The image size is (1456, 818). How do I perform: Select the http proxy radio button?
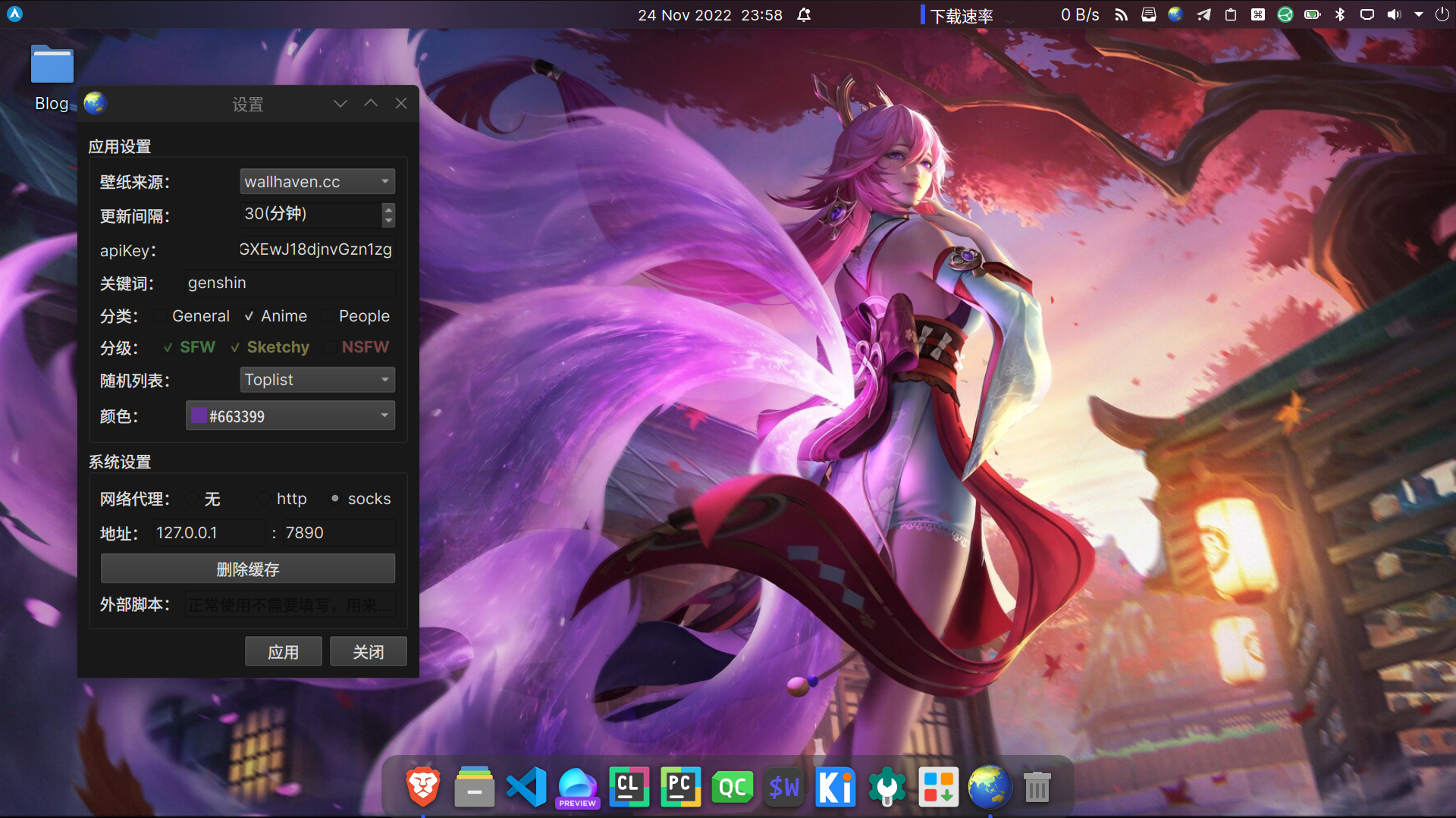264,499
